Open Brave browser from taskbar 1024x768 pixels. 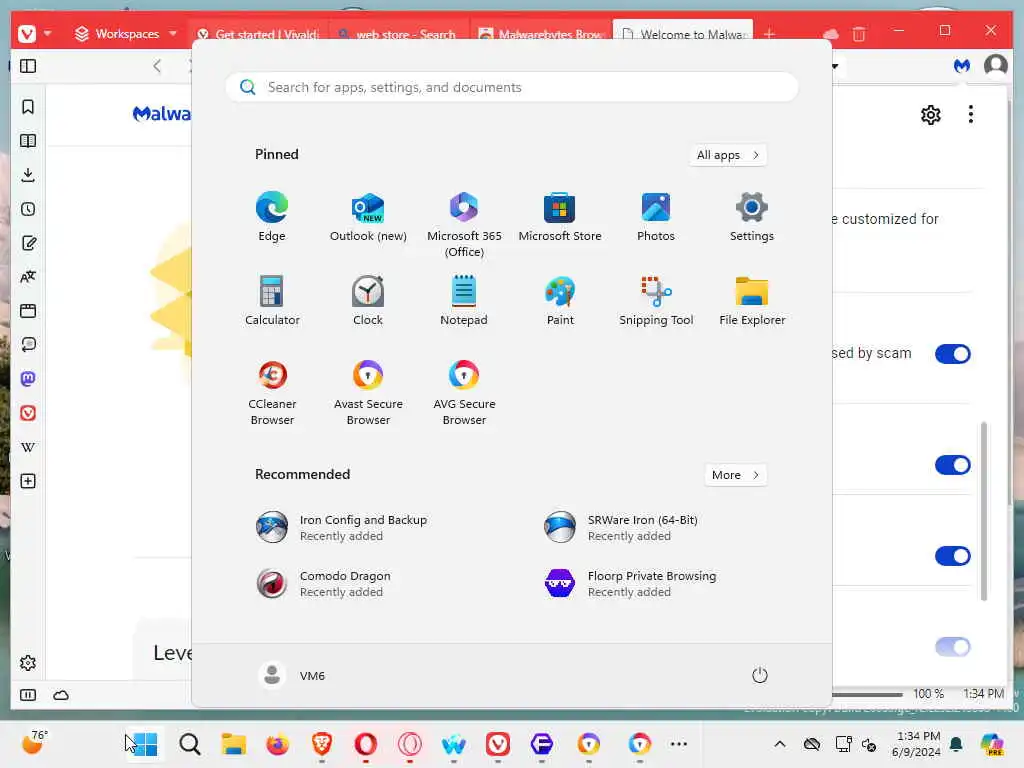(x=321, y=744)
